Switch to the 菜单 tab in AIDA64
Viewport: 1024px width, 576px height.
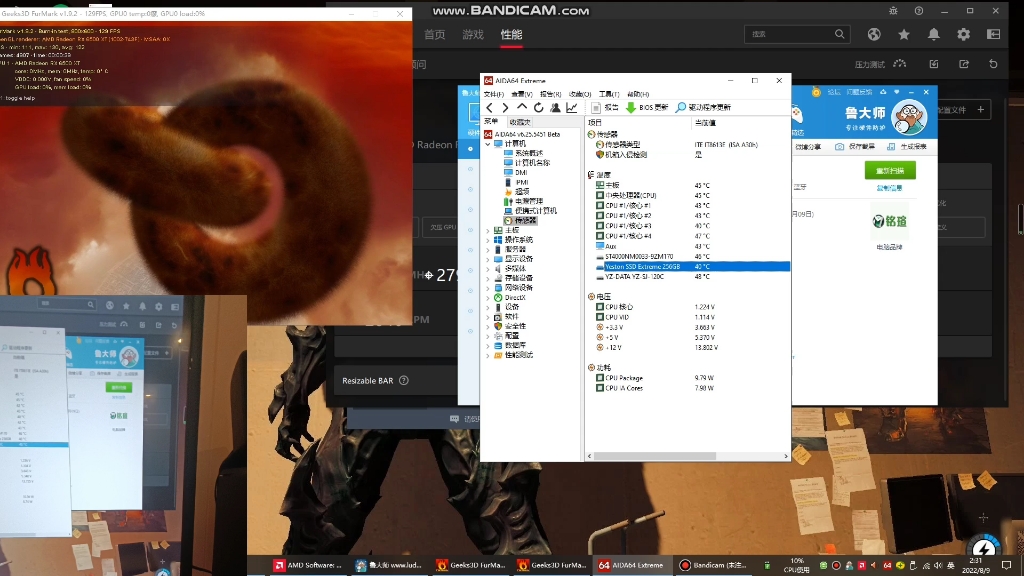click(x=492, y=122)
